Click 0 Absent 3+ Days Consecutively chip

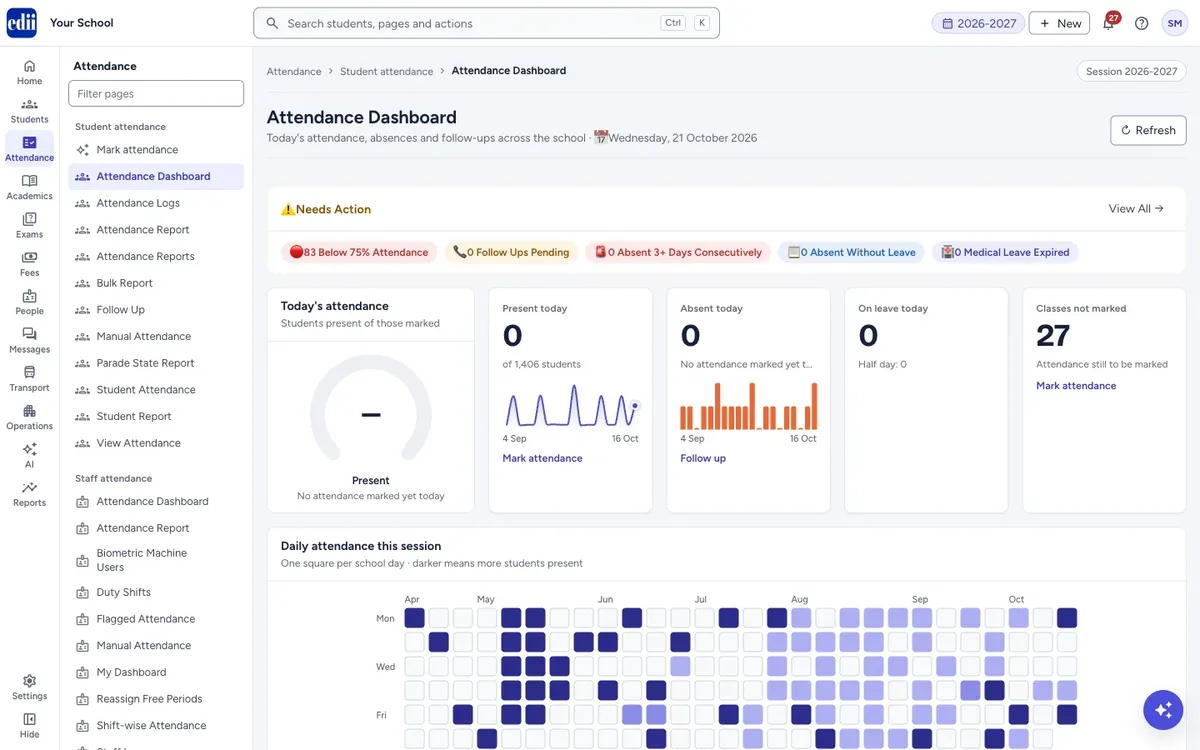[x=678, y=252]
